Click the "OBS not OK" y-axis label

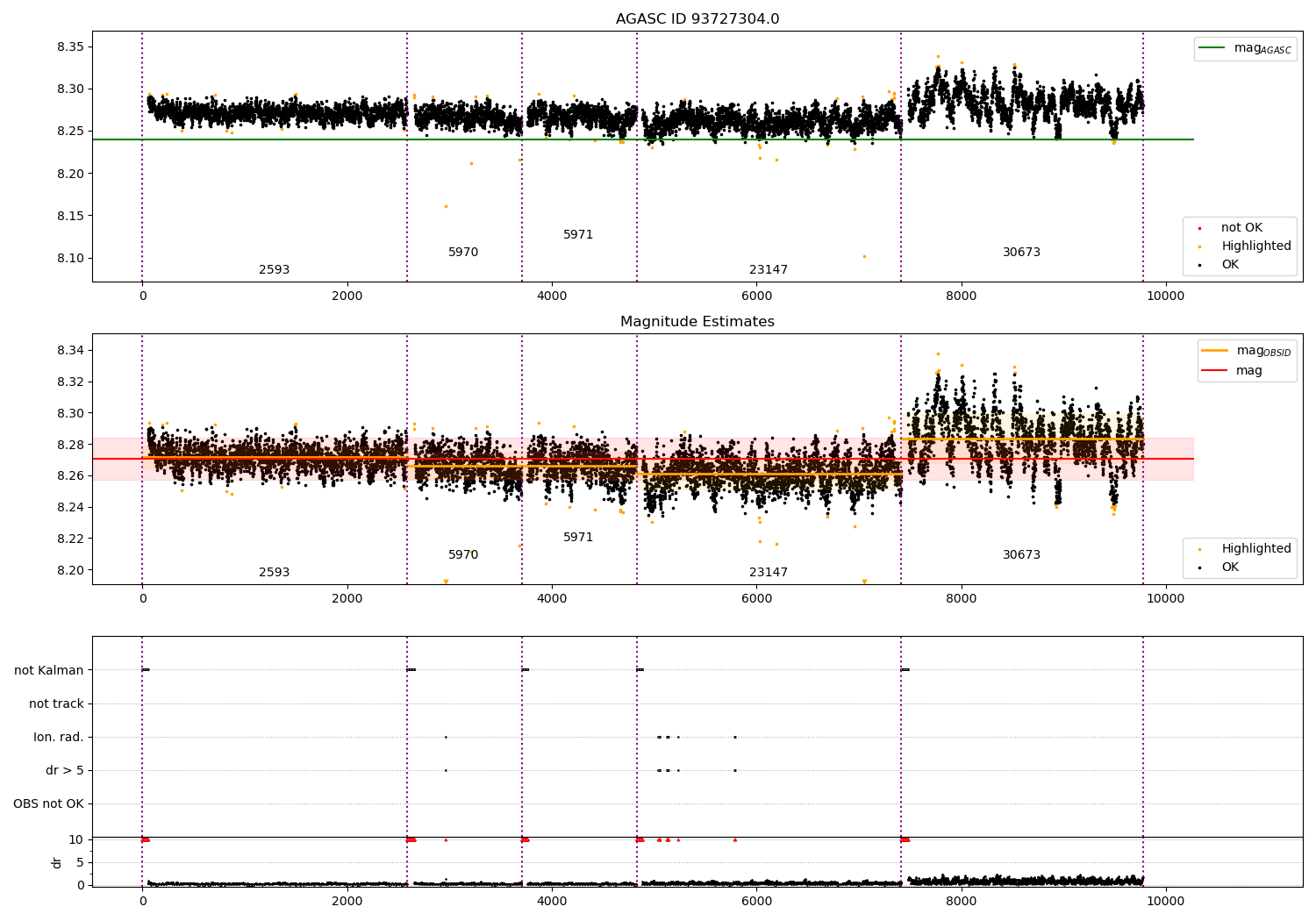point(48,804)
